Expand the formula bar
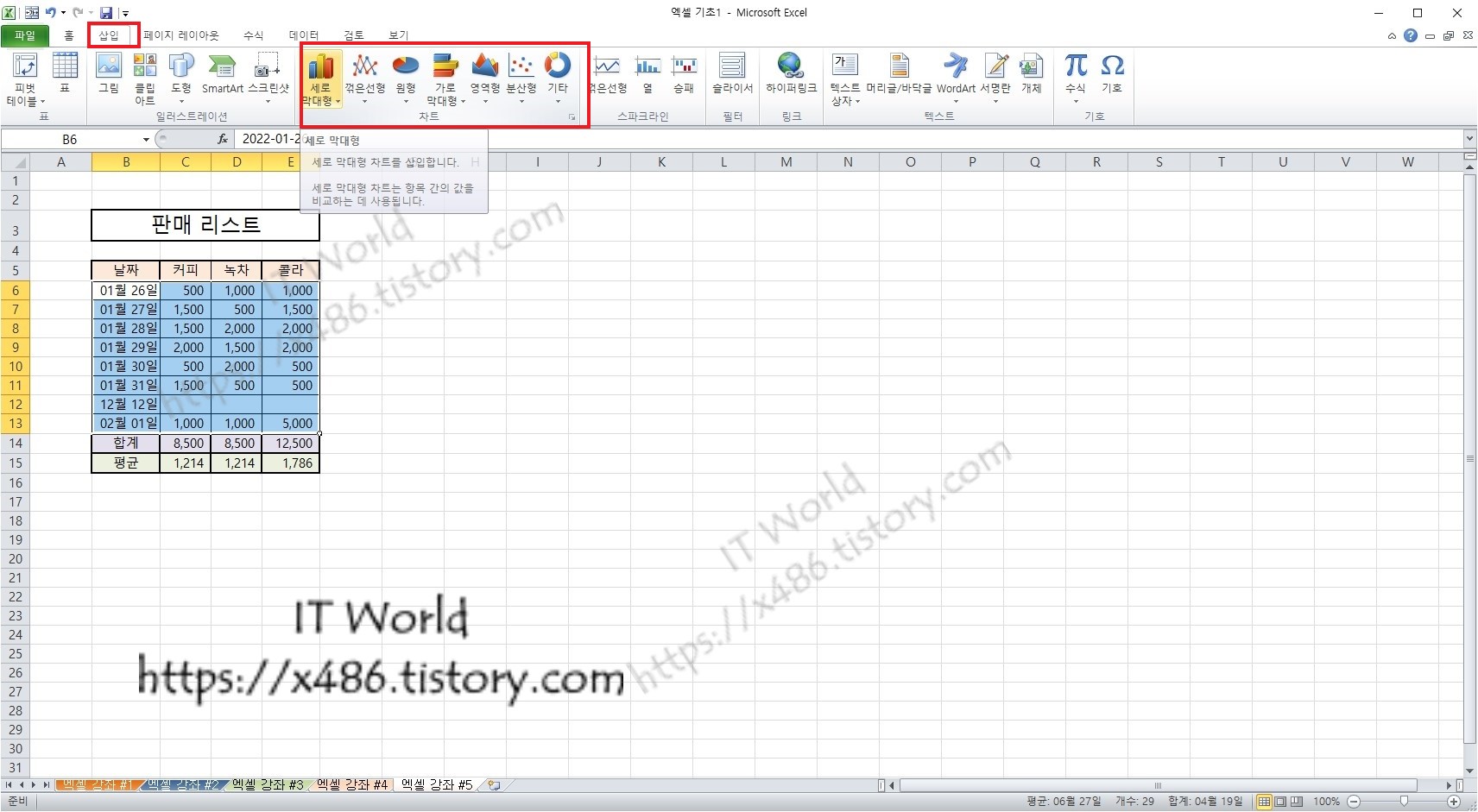This screenshot has height=812, width=1478. (x=1469, y=139)
